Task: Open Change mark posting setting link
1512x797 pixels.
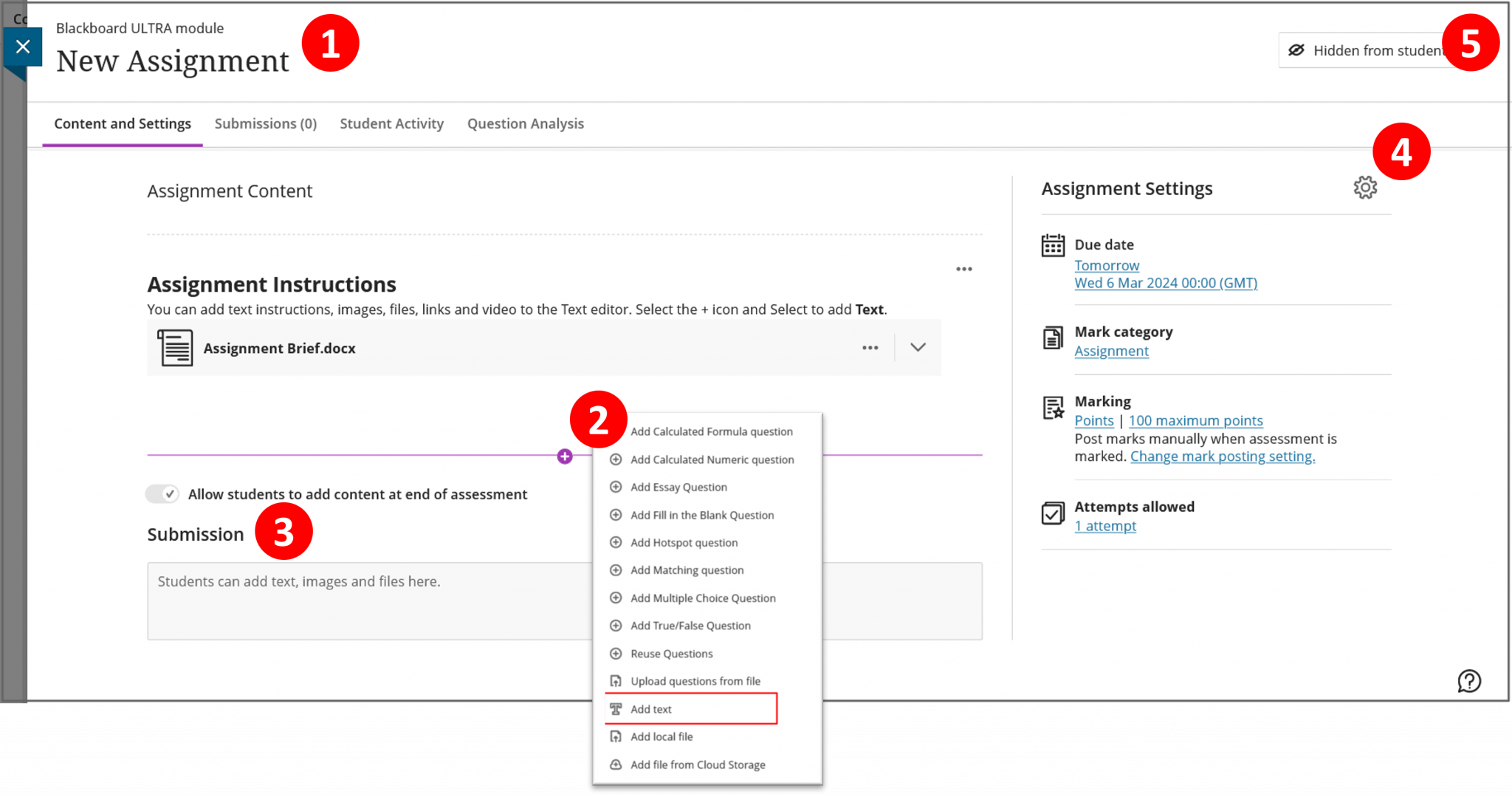Action: tap(1222, 456)
